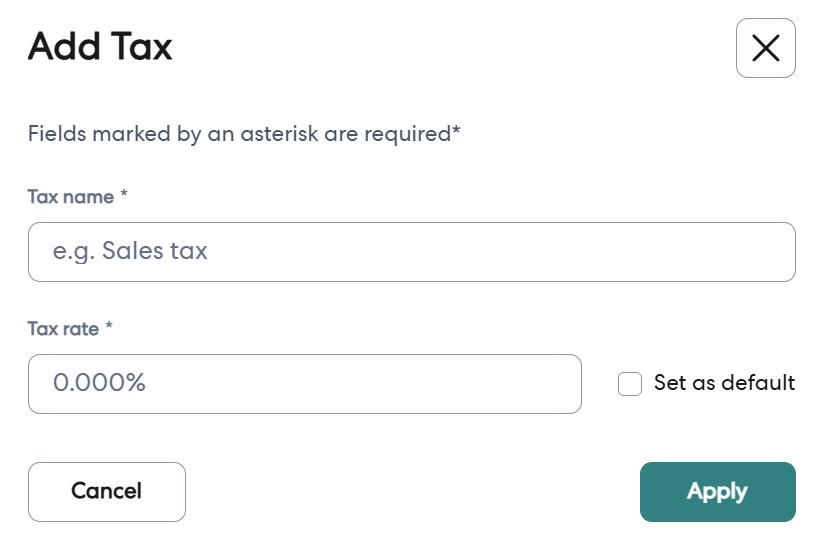Click the asterisk beside Tax rate label
The image size is (820, 547).
109,327
